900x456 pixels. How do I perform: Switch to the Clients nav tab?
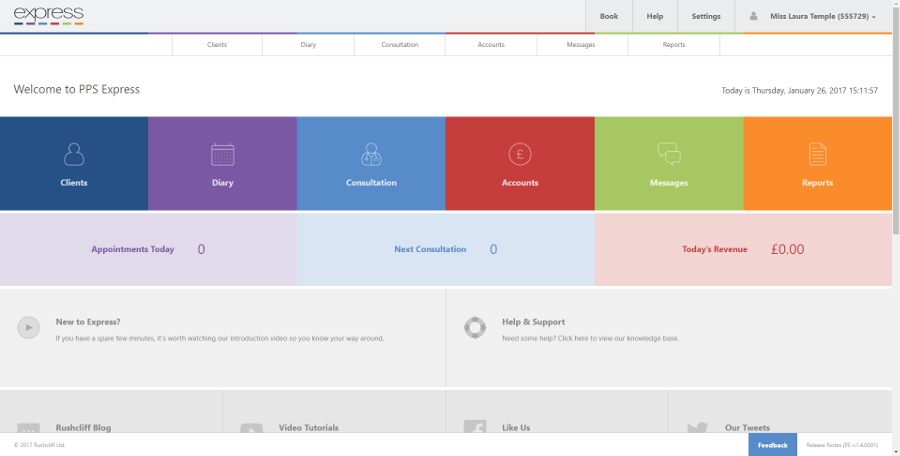(217, 45)
